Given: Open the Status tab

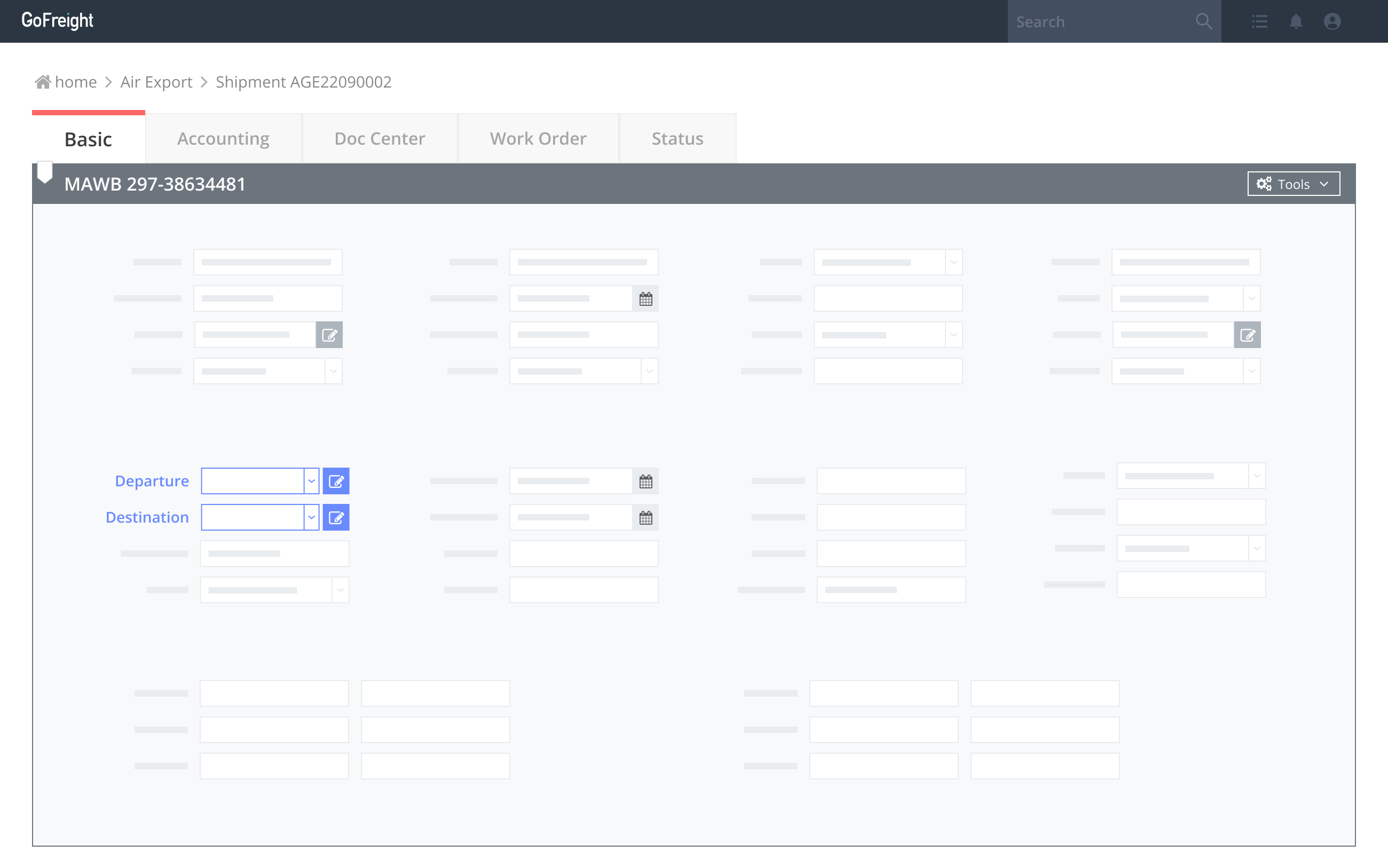Looking at the screenshot, I should (677, 138).
